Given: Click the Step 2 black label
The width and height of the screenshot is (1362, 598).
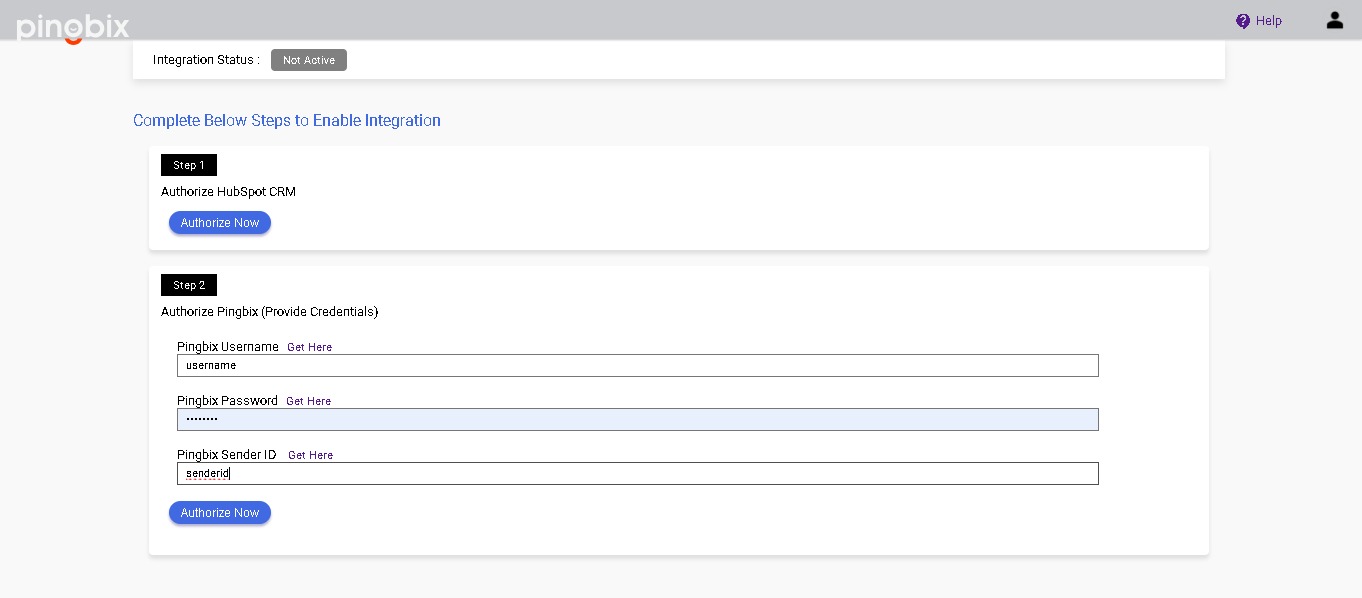Looking at the screenshot, I should (x=189, y=285).
